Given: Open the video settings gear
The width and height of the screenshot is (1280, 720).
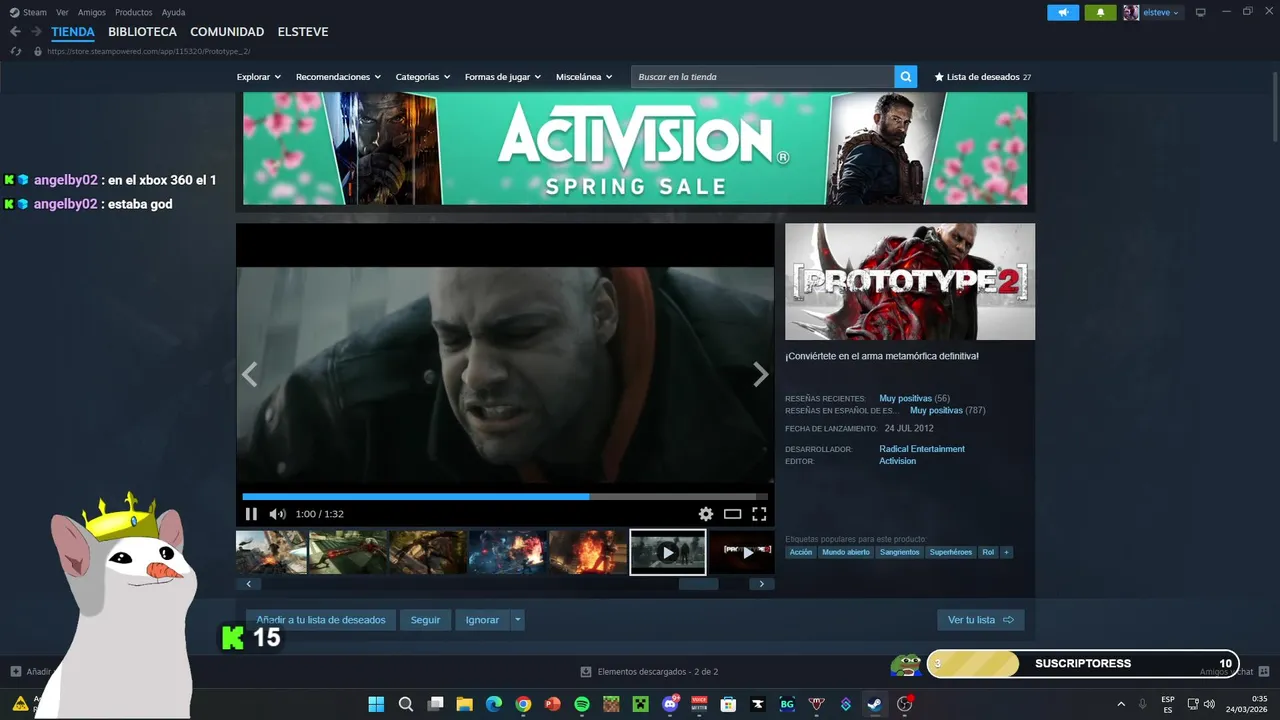Looking at the screenshot, I should [706, 514].
